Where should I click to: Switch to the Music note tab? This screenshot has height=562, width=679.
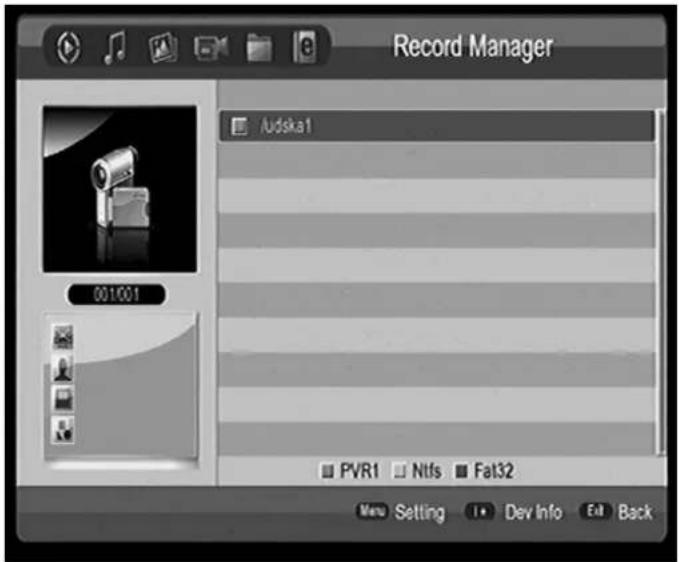point(115,47)
